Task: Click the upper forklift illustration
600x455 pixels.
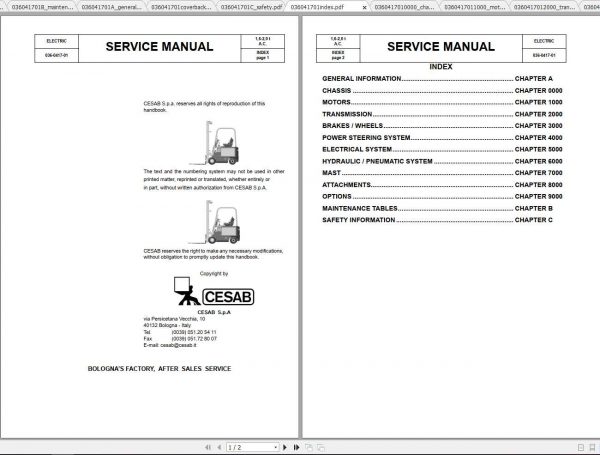Action: coord(214,143)
